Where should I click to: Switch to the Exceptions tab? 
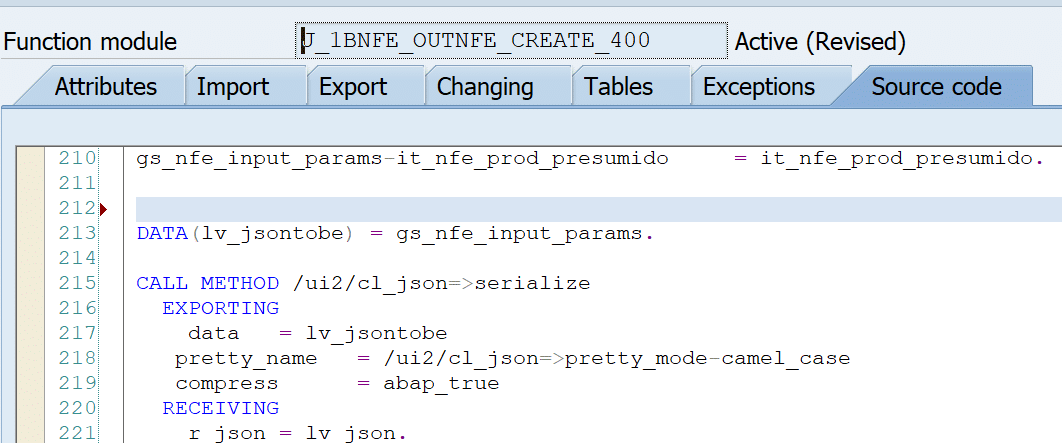click(x=759, y=87)
